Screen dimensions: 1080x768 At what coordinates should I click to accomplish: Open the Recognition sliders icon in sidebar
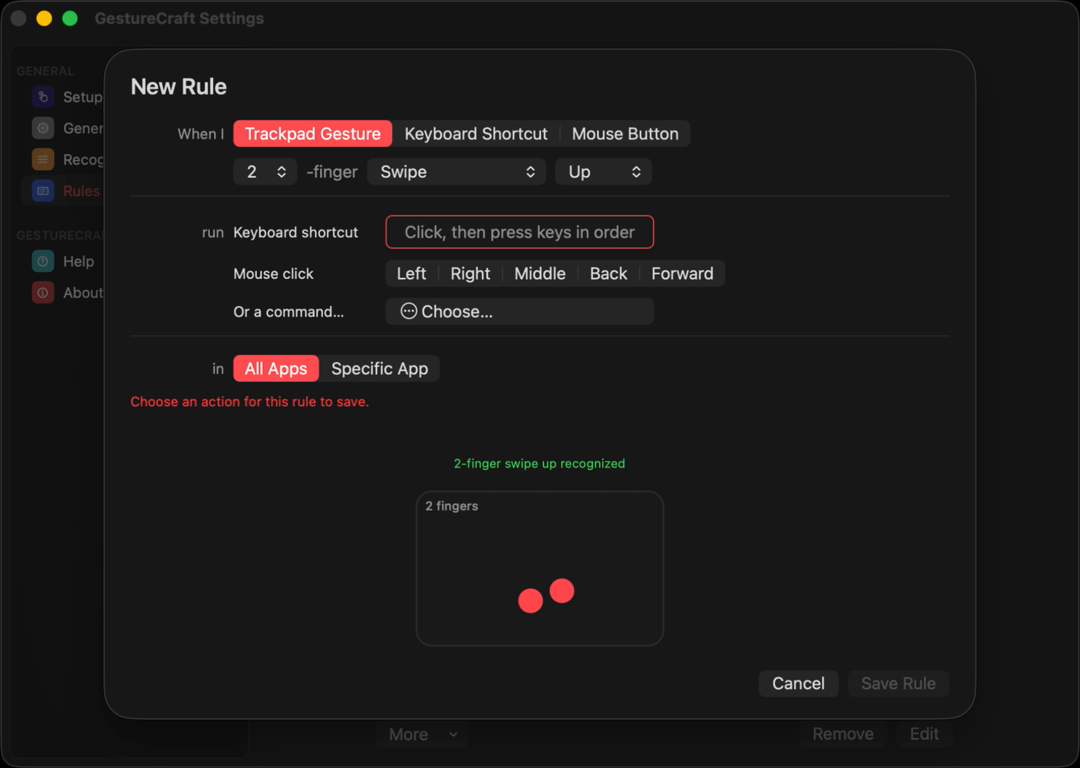(43, 160)
